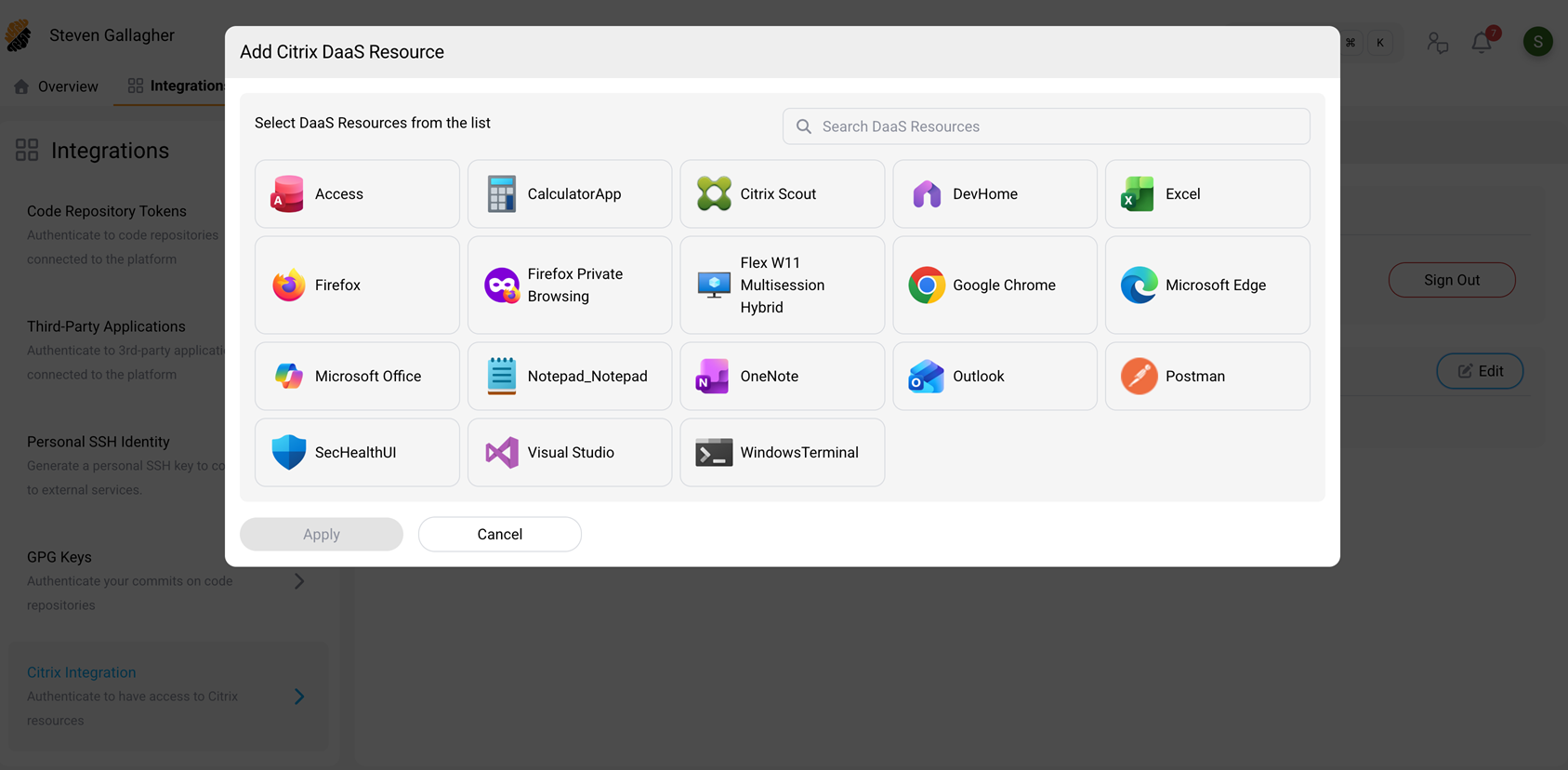Select the Google Chrome resource label
The width and height of the screenshot is (1568, 770).
click(x=1004, y=285)
